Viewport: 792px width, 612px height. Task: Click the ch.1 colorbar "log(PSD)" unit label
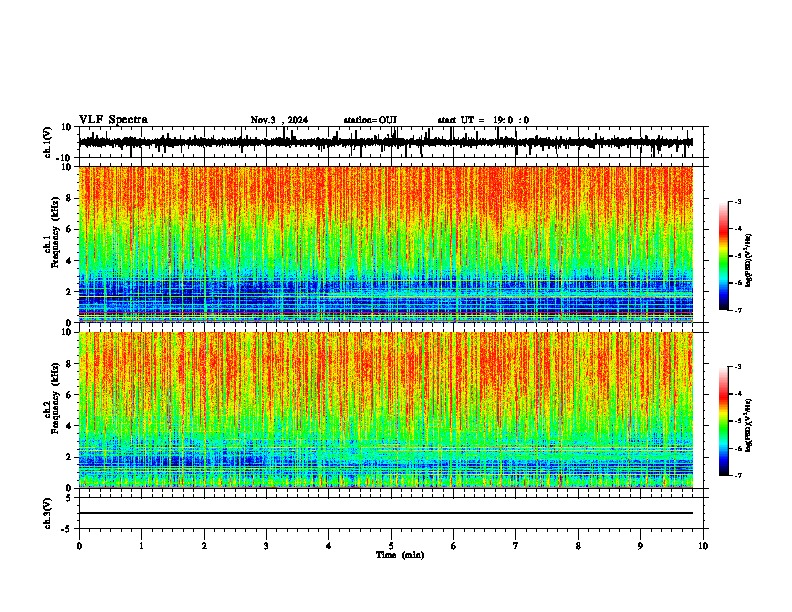click(x=749, y=260)
